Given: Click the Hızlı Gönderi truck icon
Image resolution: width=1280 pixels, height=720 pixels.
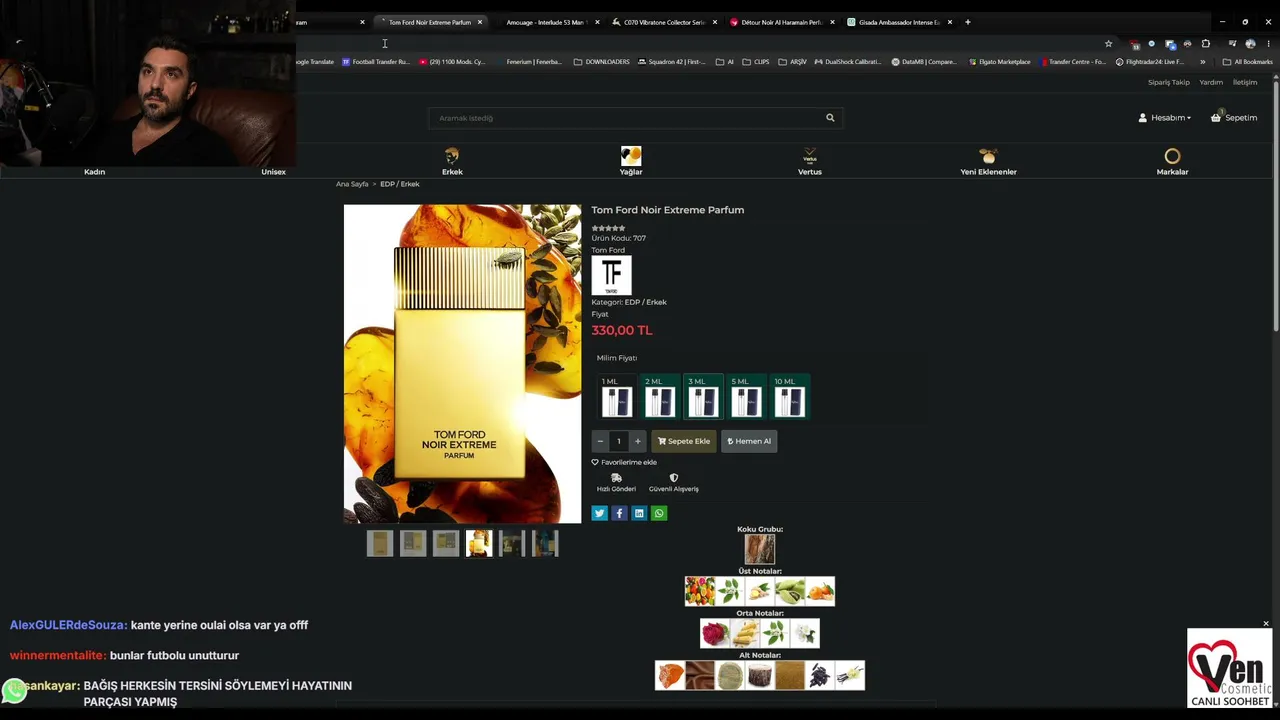Looking at the screenshot, I should tap(616, 478).
